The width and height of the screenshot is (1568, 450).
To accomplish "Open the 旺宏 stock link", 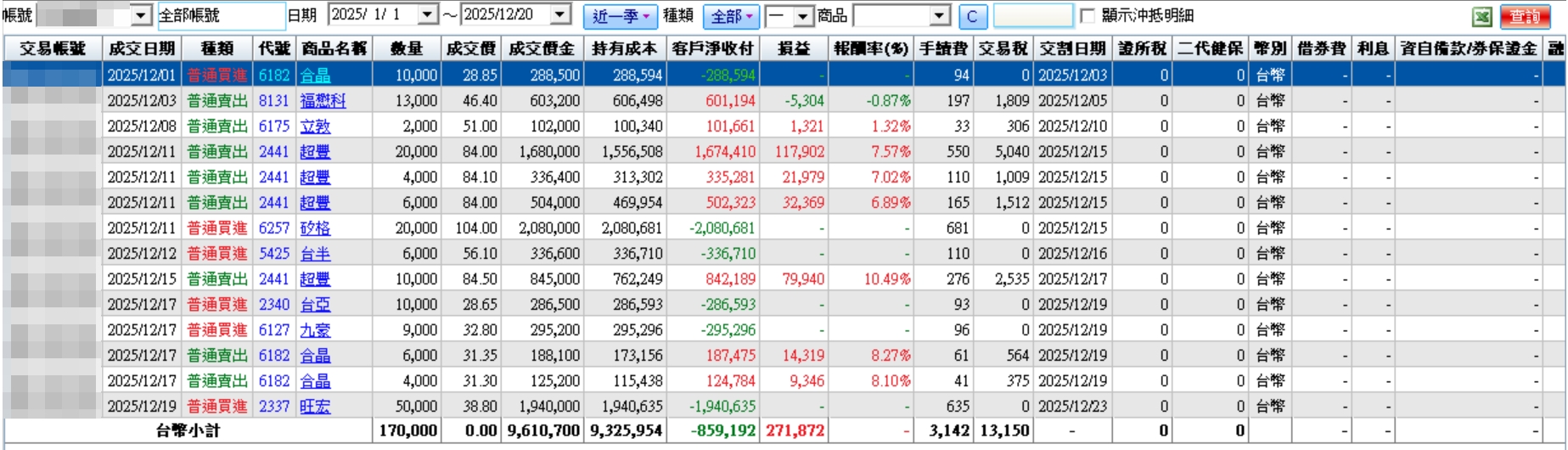I will (x=315, y=407).
